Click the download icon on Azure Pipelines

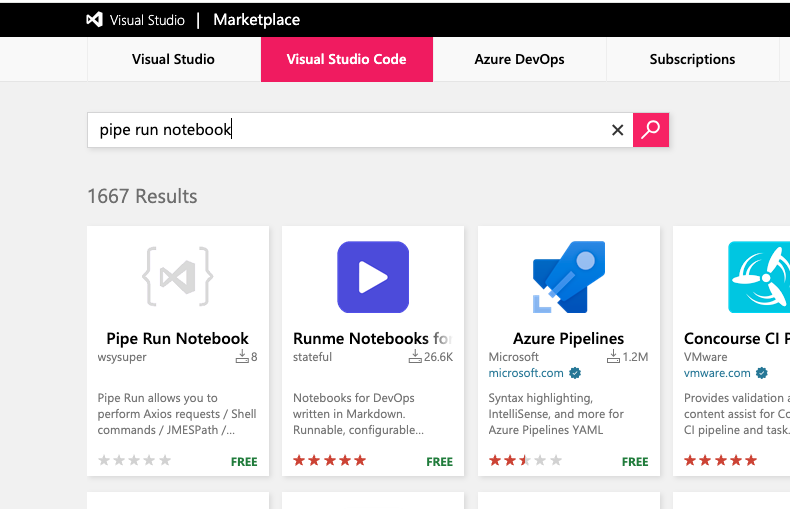(x=613, y=356)
